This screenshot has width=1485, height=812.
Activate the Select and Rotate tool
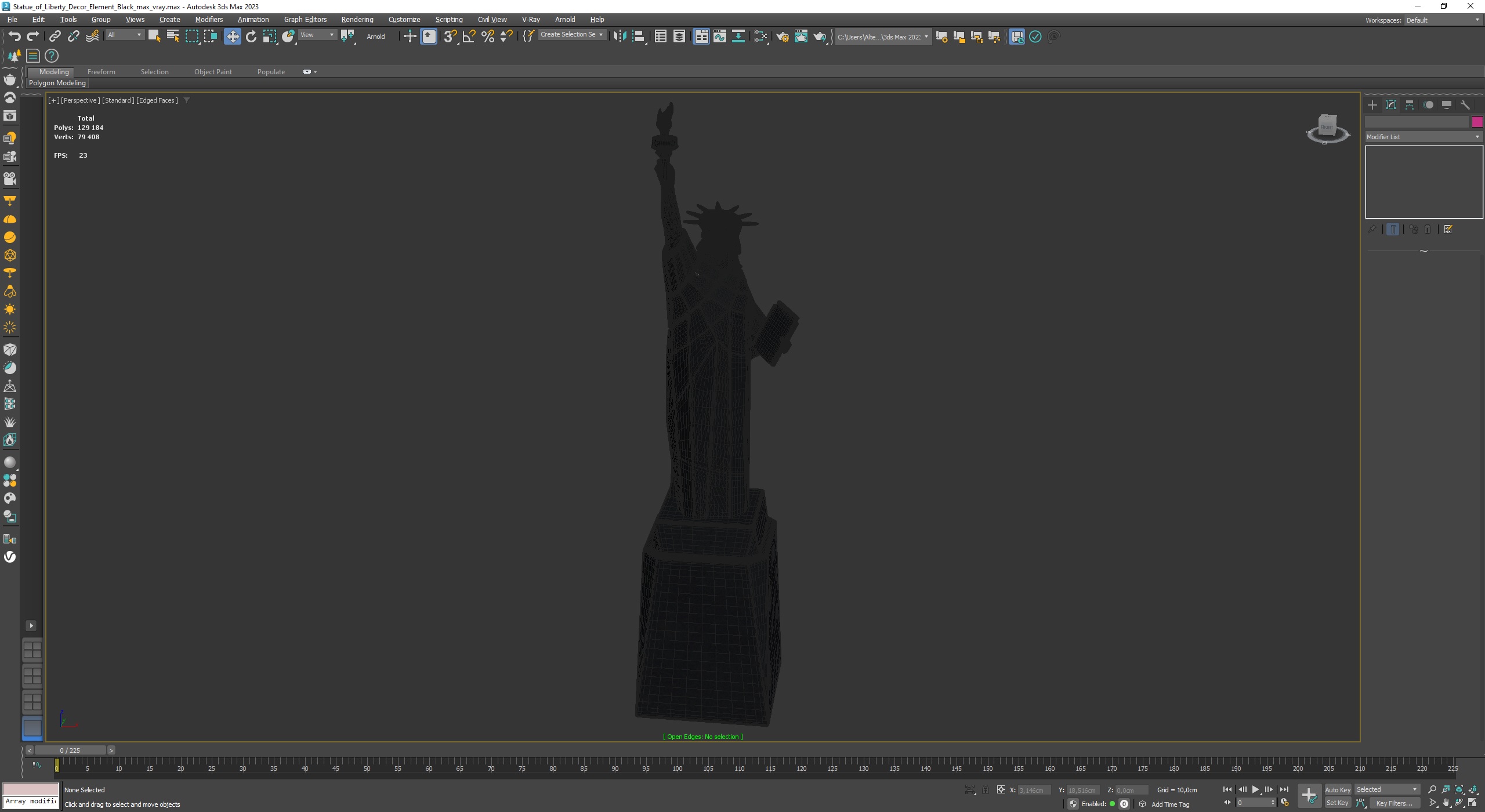click(x=251, y=37)
